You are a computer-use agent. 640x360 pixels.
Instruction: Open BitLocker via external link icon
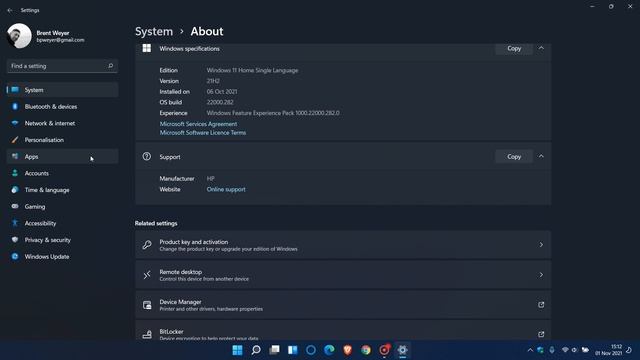tap(541, 334)
